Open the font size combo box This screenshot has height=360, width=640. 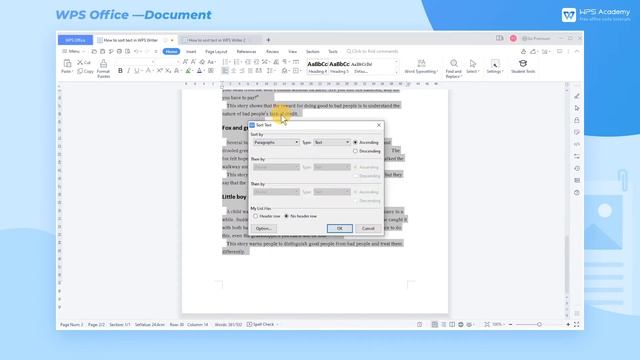169,62
